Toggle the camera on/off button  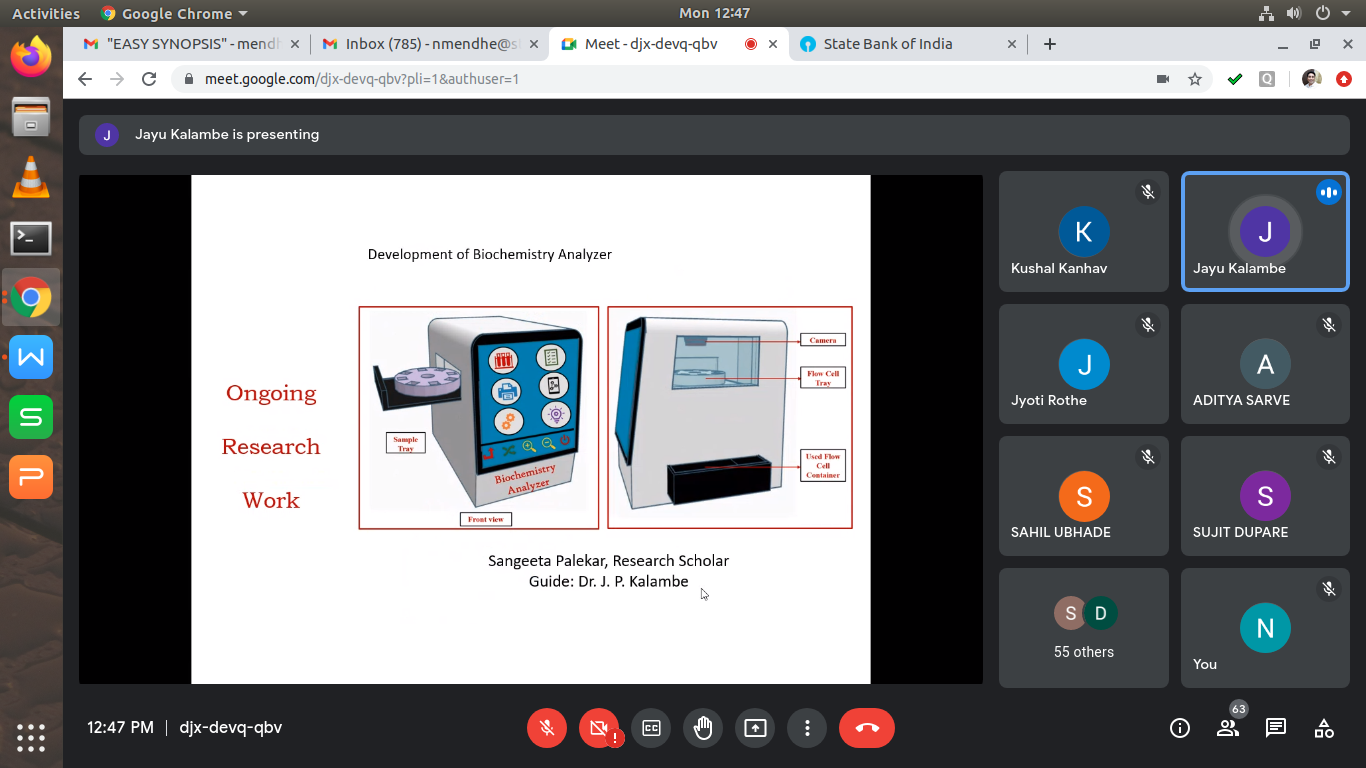(x=599, y=728)
